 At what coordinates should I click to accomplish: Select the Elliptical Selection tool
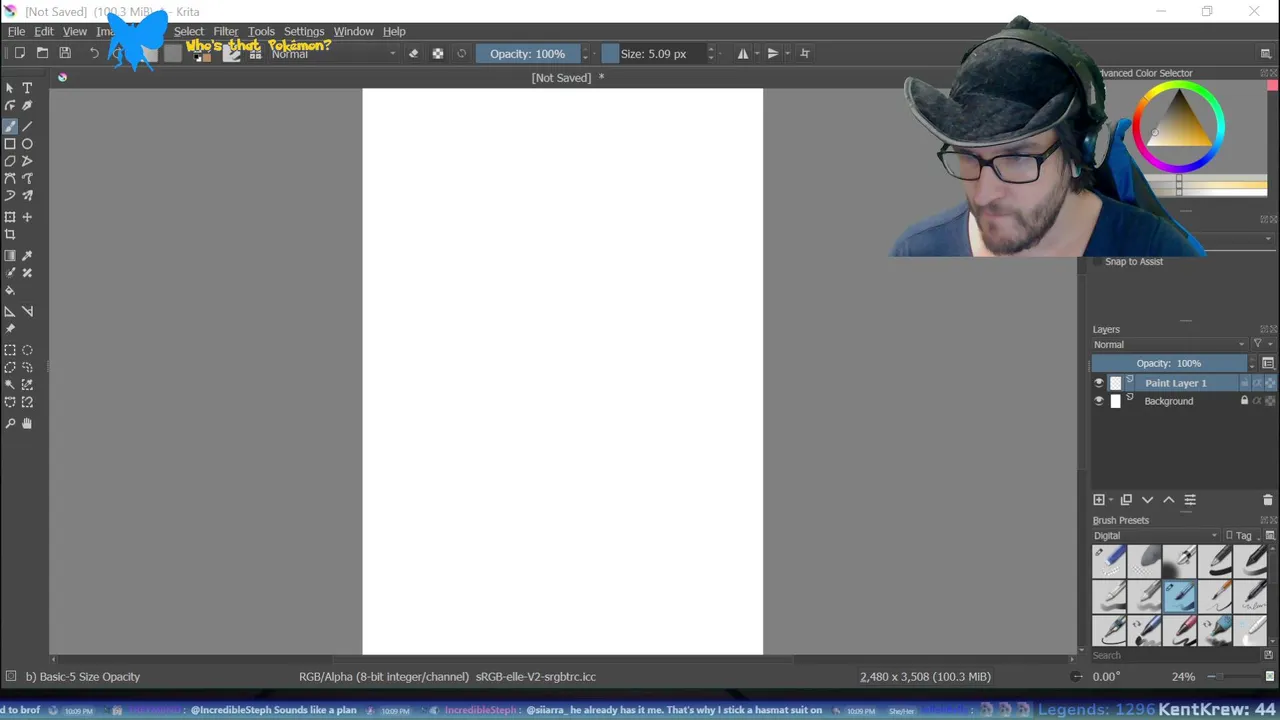click(27, 350)
